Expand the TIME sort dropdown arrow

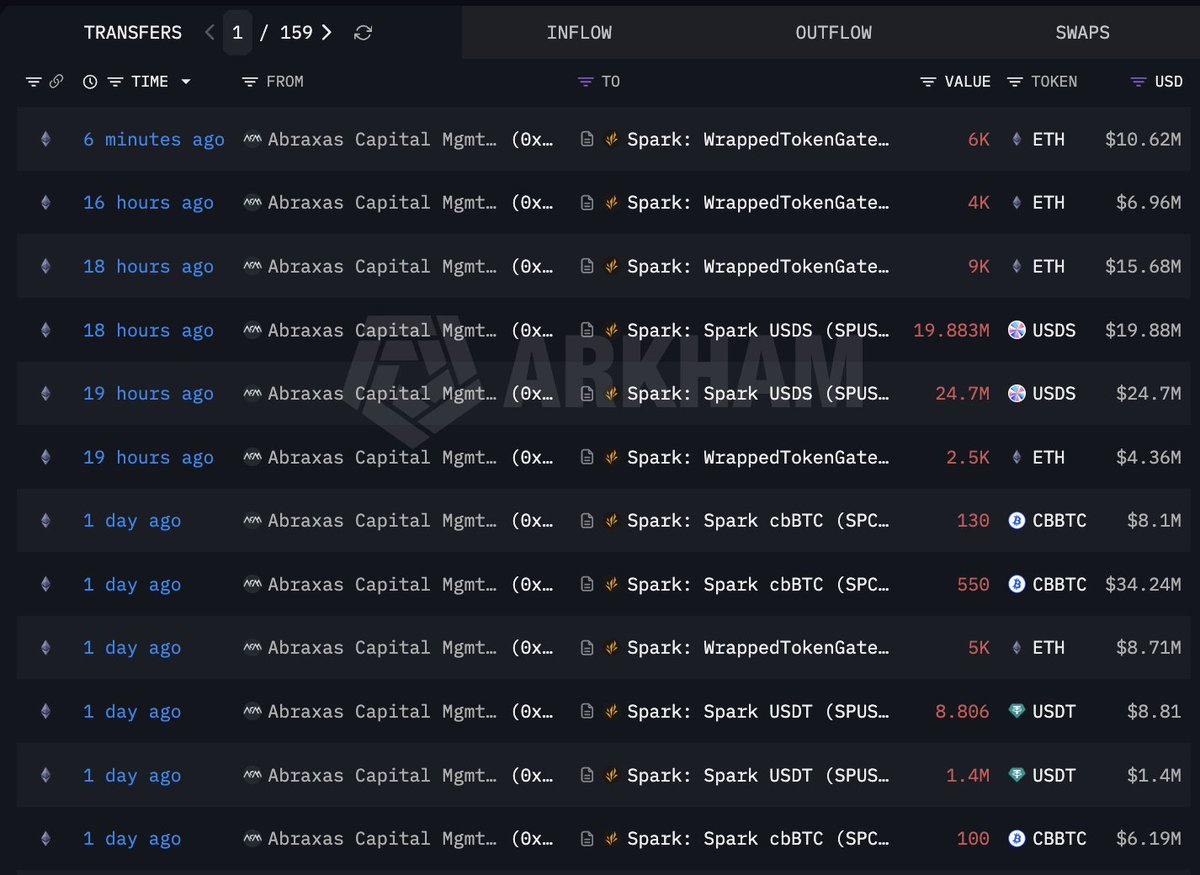(x=186, y=82)
